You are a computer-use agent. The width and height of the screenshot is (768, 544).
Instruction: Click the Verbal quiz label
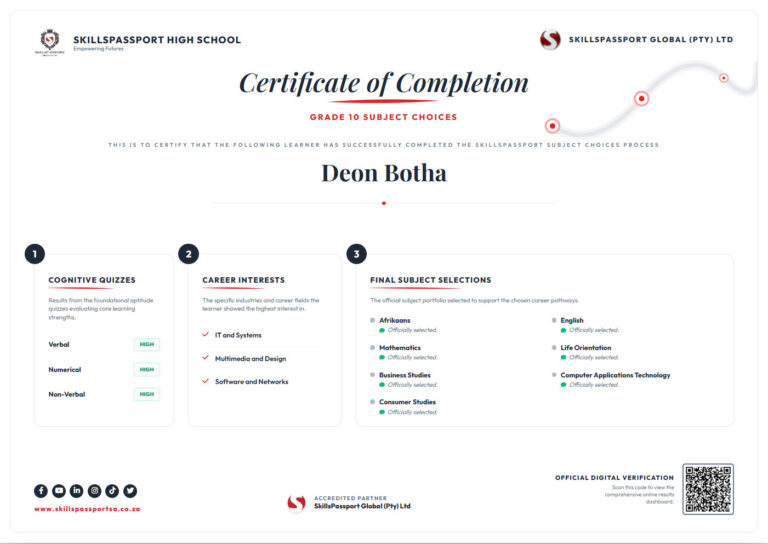coord(59,344)
